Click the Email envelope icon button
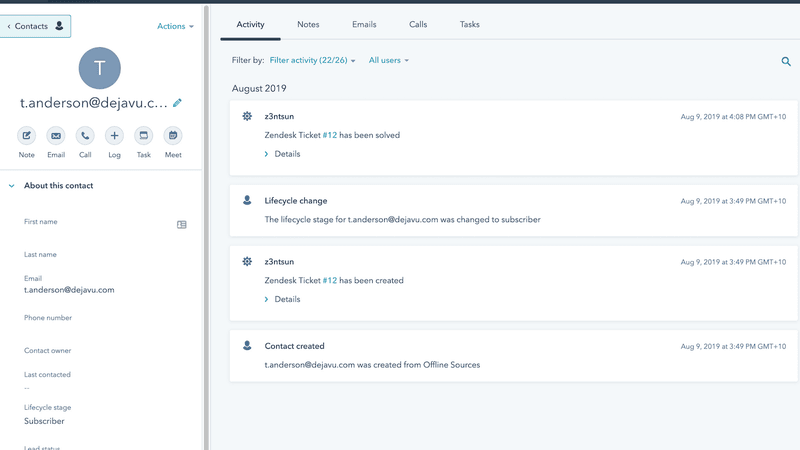 (x=56, y=136)
